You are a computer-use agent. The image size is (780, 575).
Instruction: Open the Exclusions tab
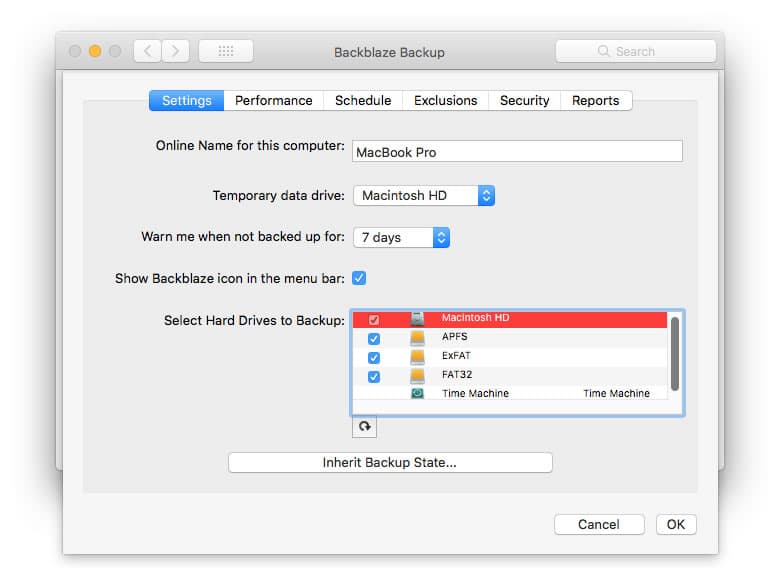pyautogui.click(x=446, y=100)
